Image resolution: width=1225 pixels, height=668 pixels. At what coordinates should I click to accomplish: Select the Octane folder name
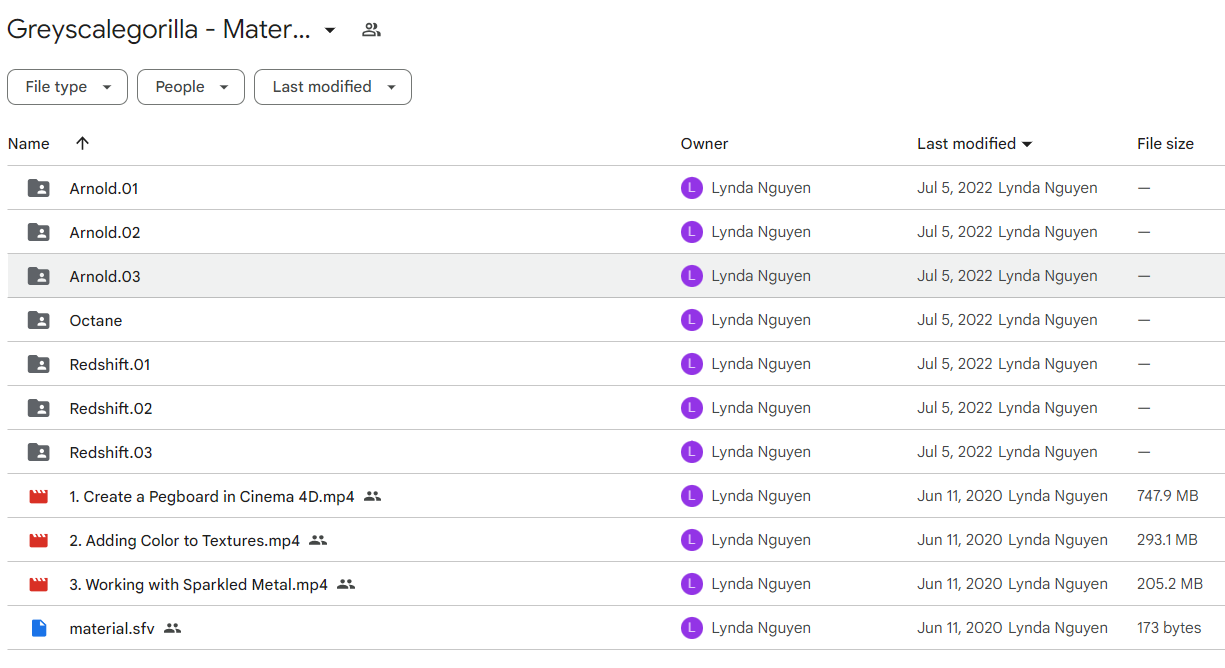[96, 321]
